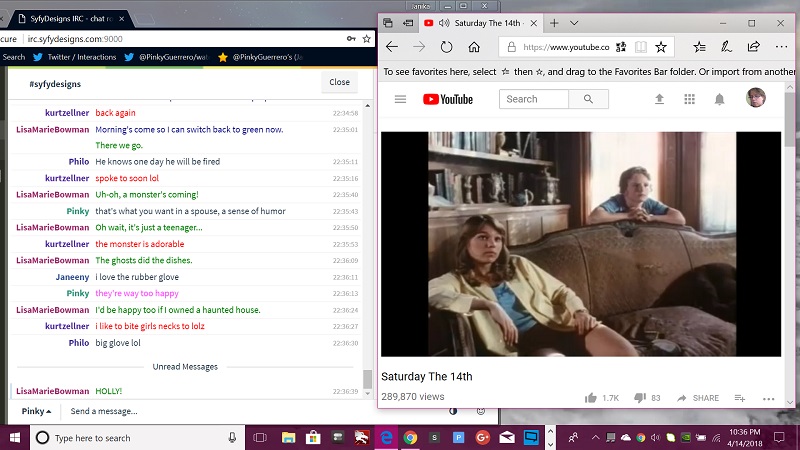Click LisaMarieBowman beside 'HOLLY!'
800x450 pixels.
[53, 391]
